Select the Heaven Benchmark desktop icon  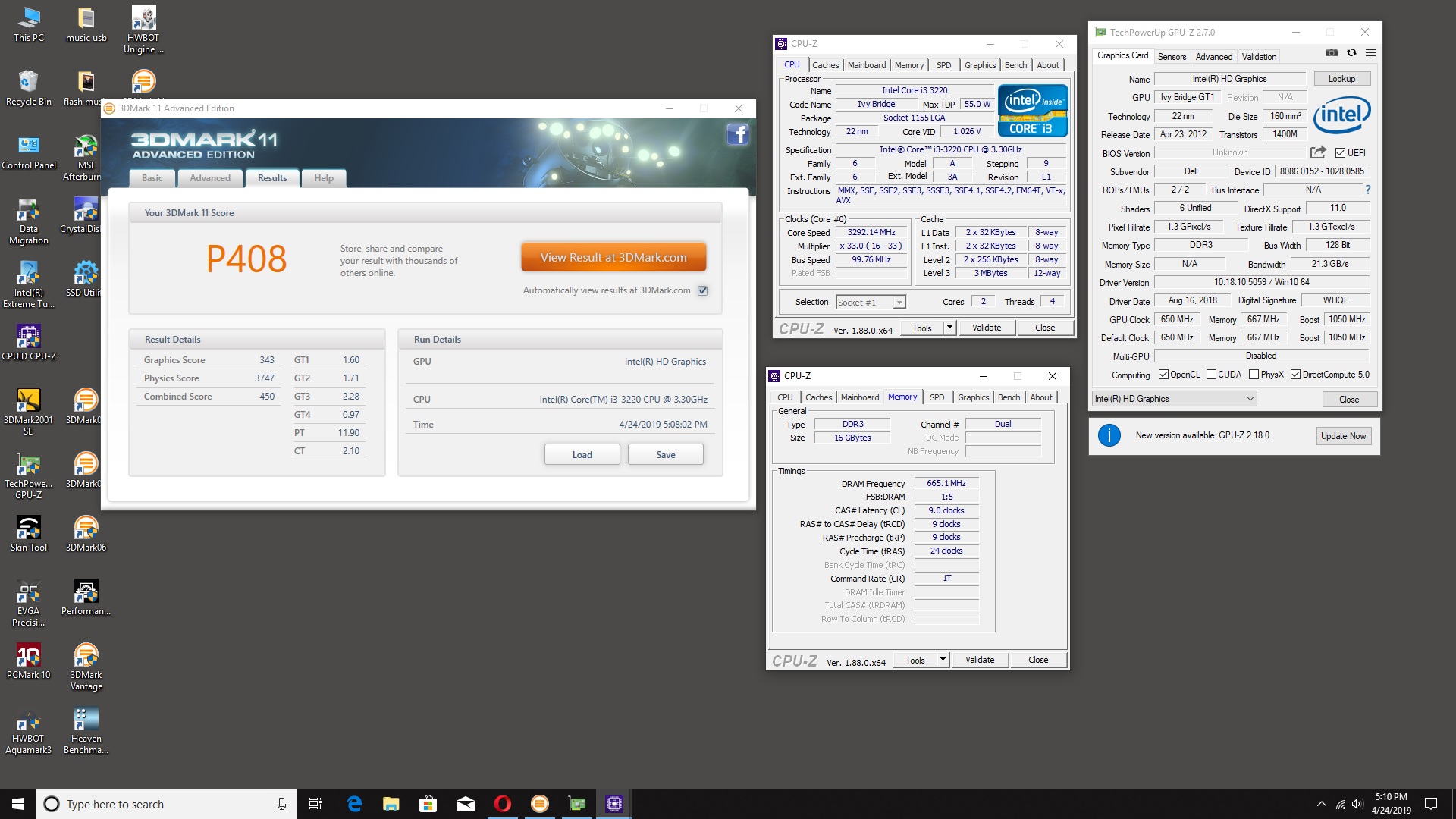pyautogui.click(x=86, y=731)
